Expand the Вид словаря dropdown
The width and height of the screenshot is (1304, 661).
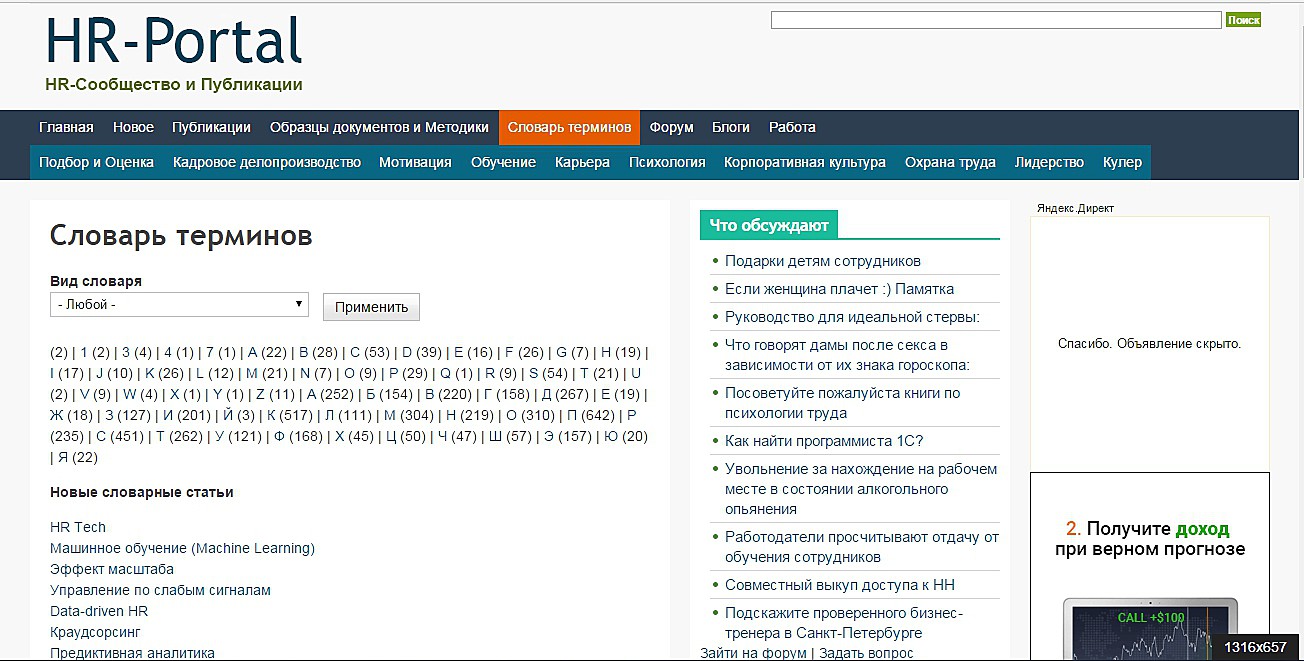coord(179,304)
